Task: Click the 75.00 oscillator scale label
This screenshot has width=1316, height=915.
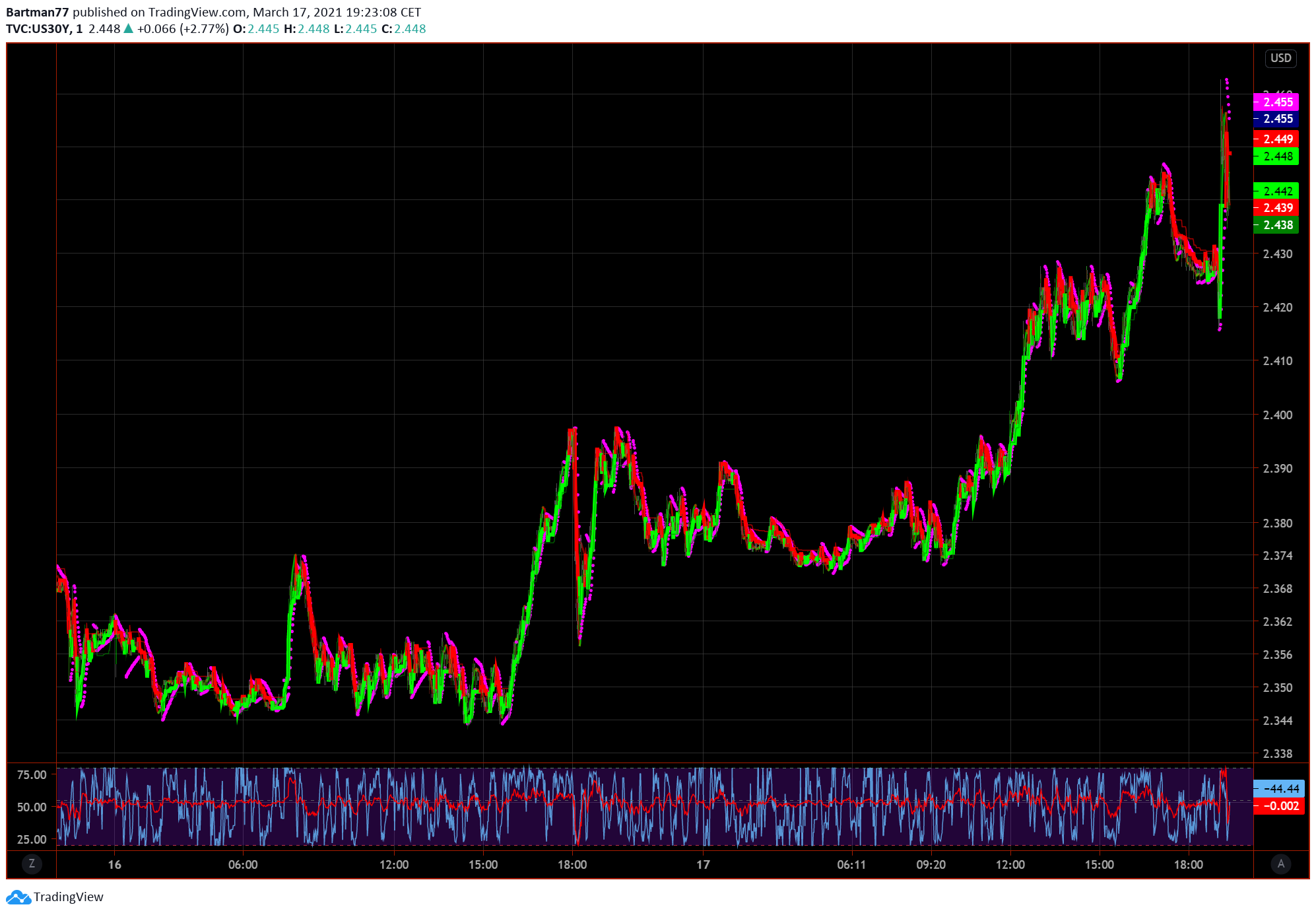Action: tap(32, 775)
